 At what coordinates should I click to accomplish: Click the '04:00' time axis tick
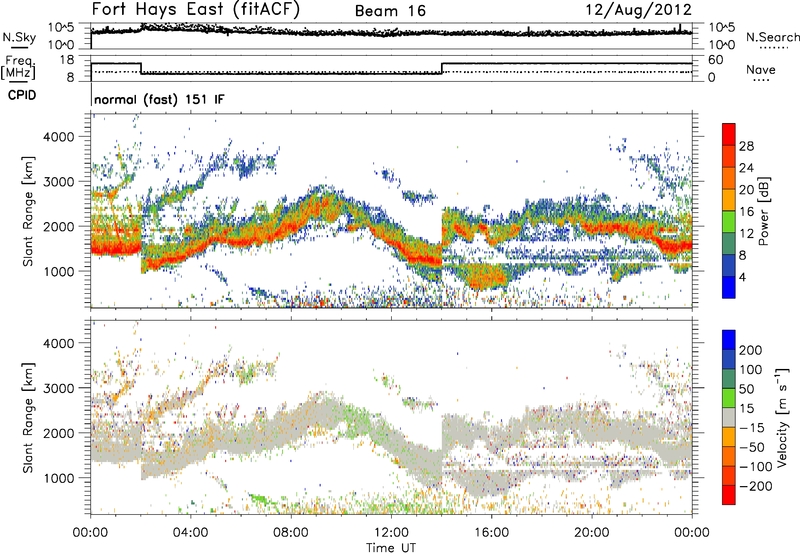tap(190, 532)
